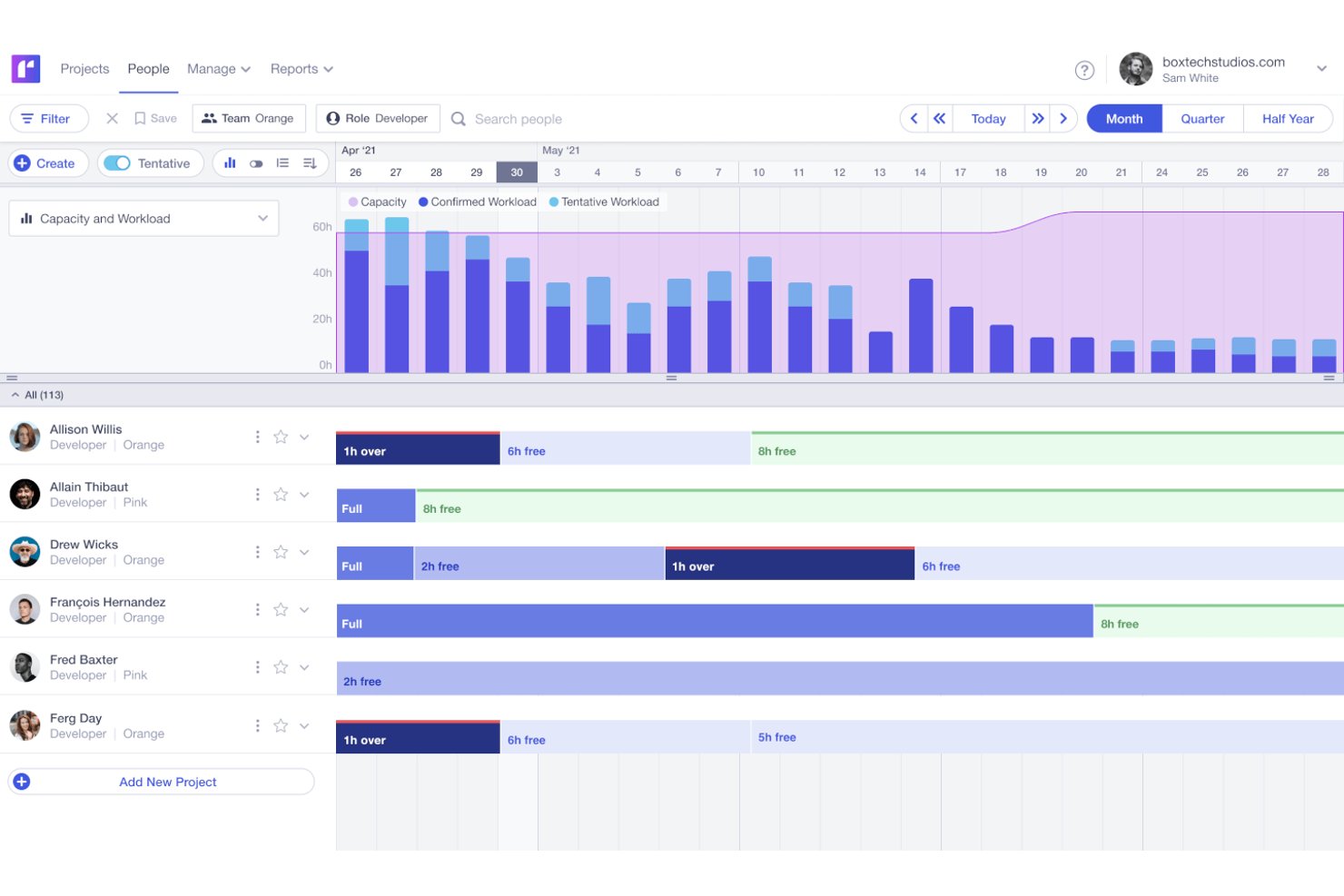This screenshot has height=896, width=1344.
Task: Open the Manage menu
Action: pyautogui.click(x=219, y=69)
